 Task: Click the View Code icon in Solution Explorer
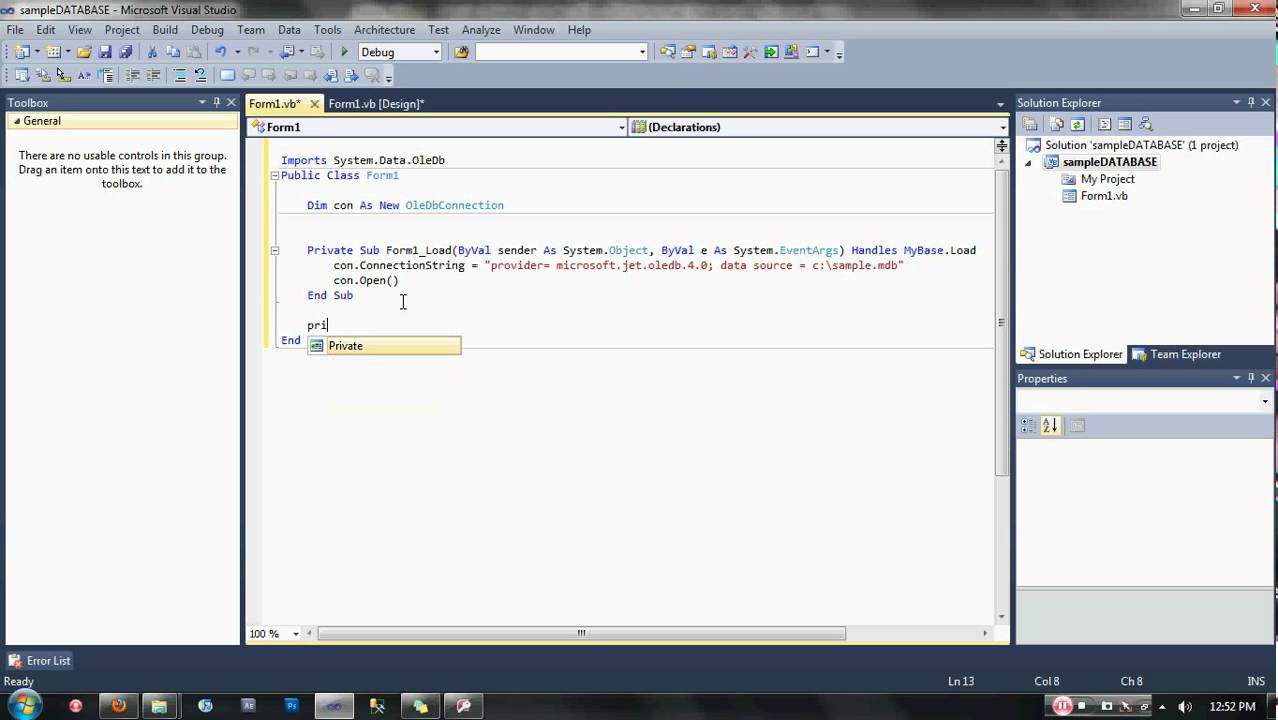click(1104, 124)
